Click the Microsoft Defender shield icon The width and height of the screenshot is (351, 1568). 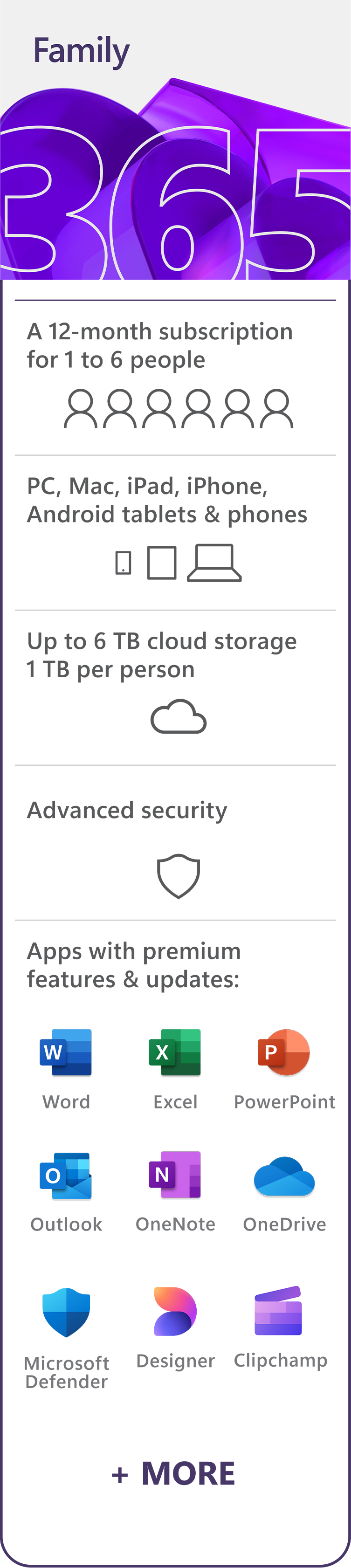(66, 1312)
